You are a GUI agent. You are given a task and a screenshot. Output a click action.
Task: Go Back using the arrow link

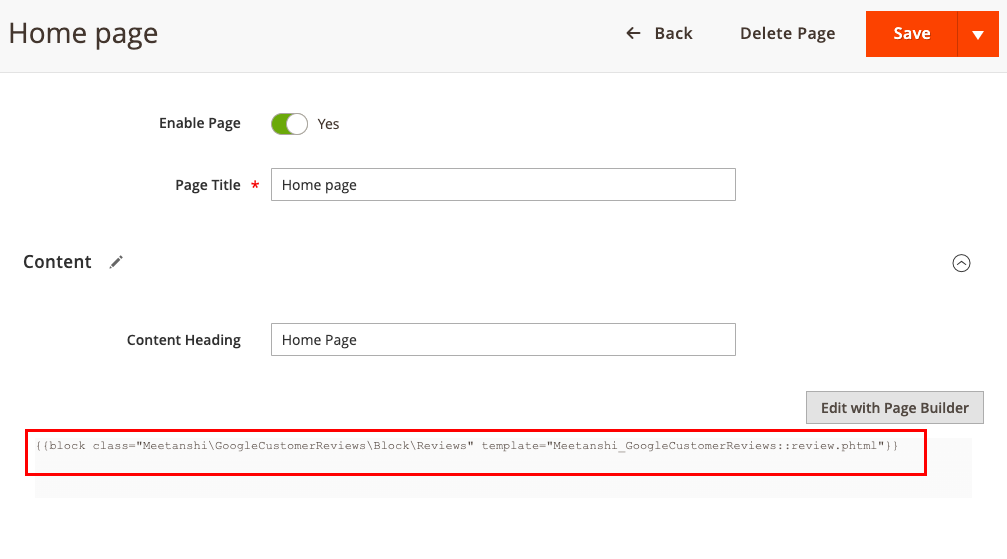pyautogui.click(x=659, y=33)
